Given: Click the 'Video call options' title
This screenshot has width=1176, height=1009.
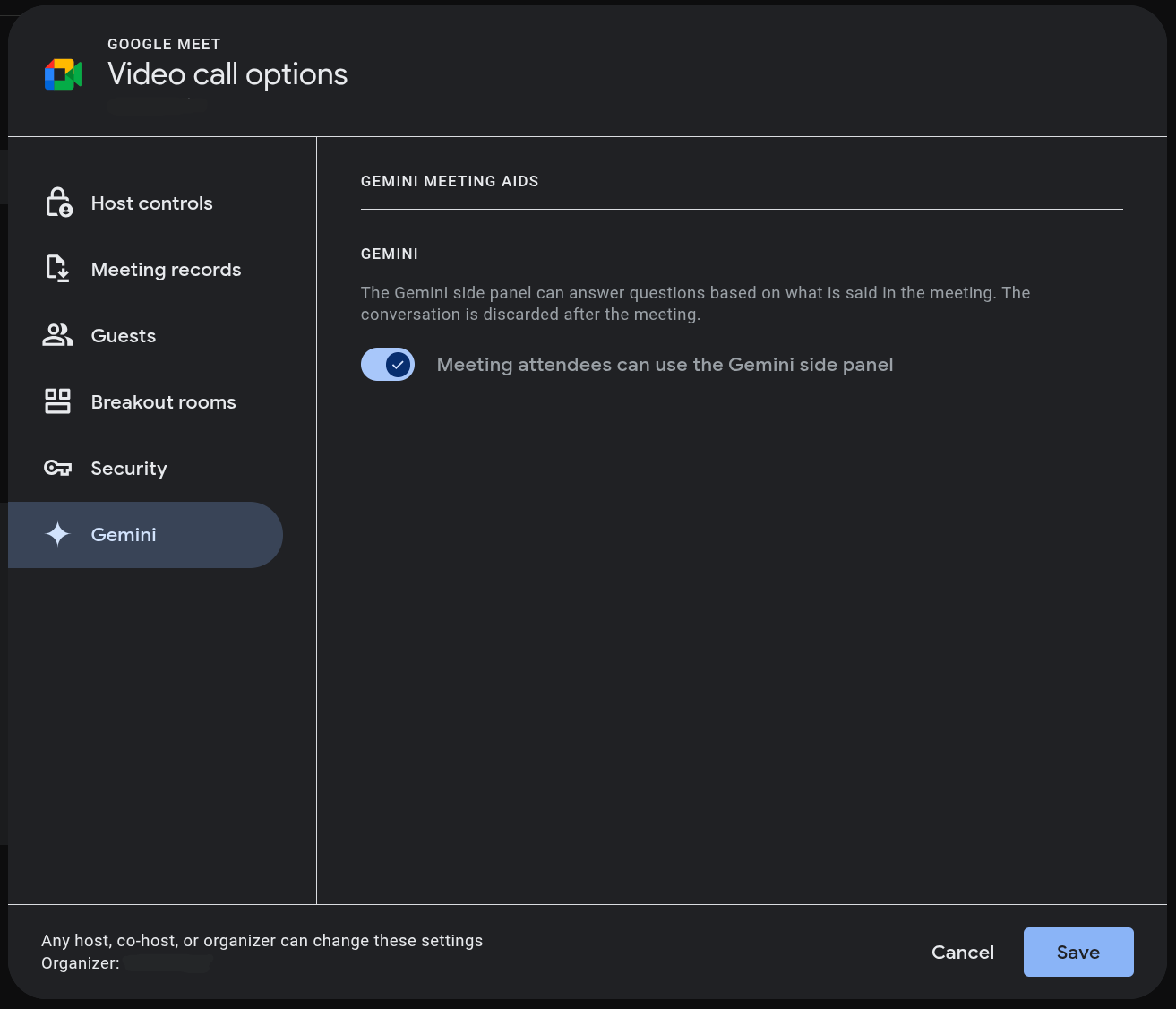Looking at the screenshot, I should [227, 74].
